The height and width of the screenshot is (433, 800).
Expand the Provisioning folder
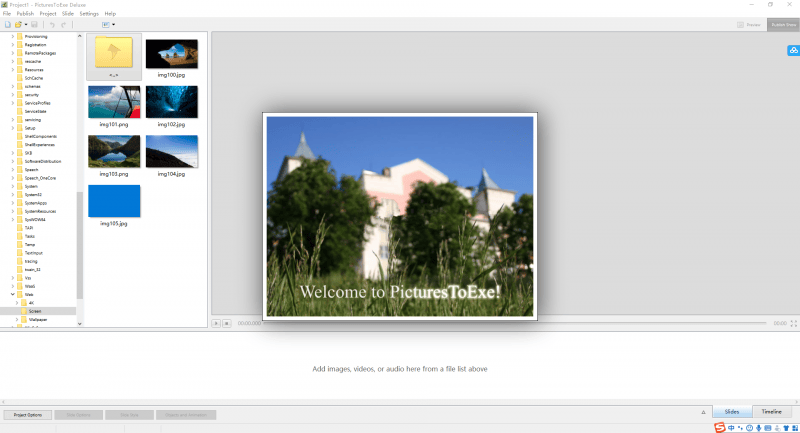pos(13,36)
